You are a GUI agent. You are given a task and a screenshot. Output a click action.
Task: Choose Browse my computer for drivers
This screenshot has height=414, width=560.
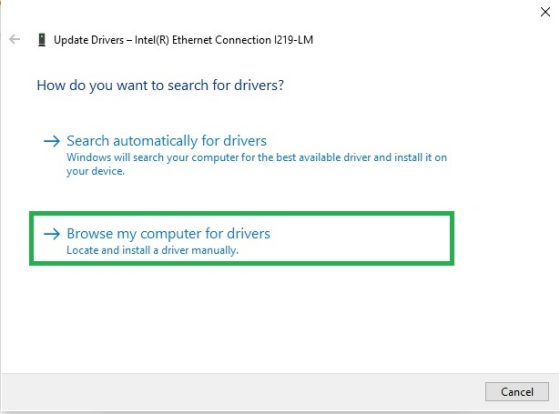click(x=168, y=234)
